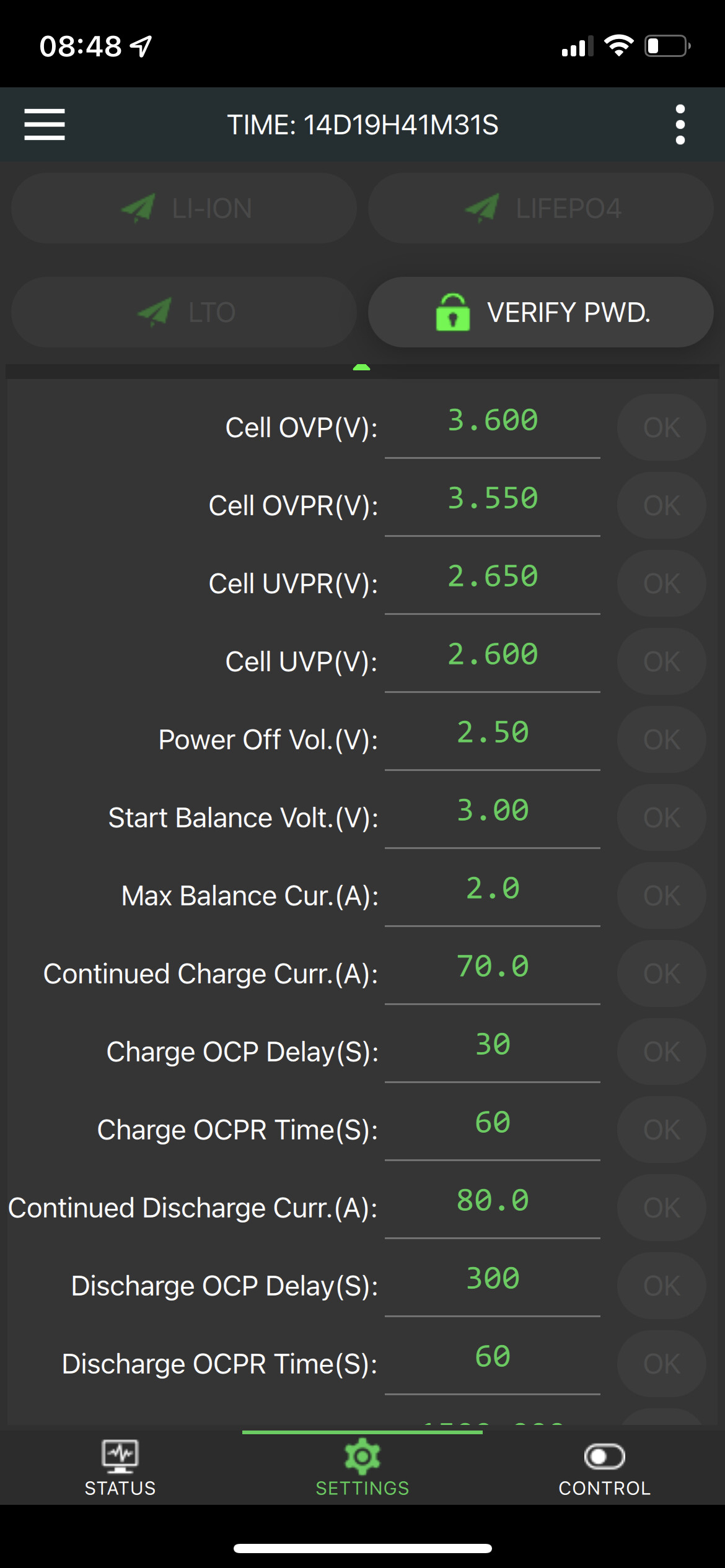This screenshot has height=1568, width=725.
Task: Open the hamburger menu
Action: pos(45,124)
